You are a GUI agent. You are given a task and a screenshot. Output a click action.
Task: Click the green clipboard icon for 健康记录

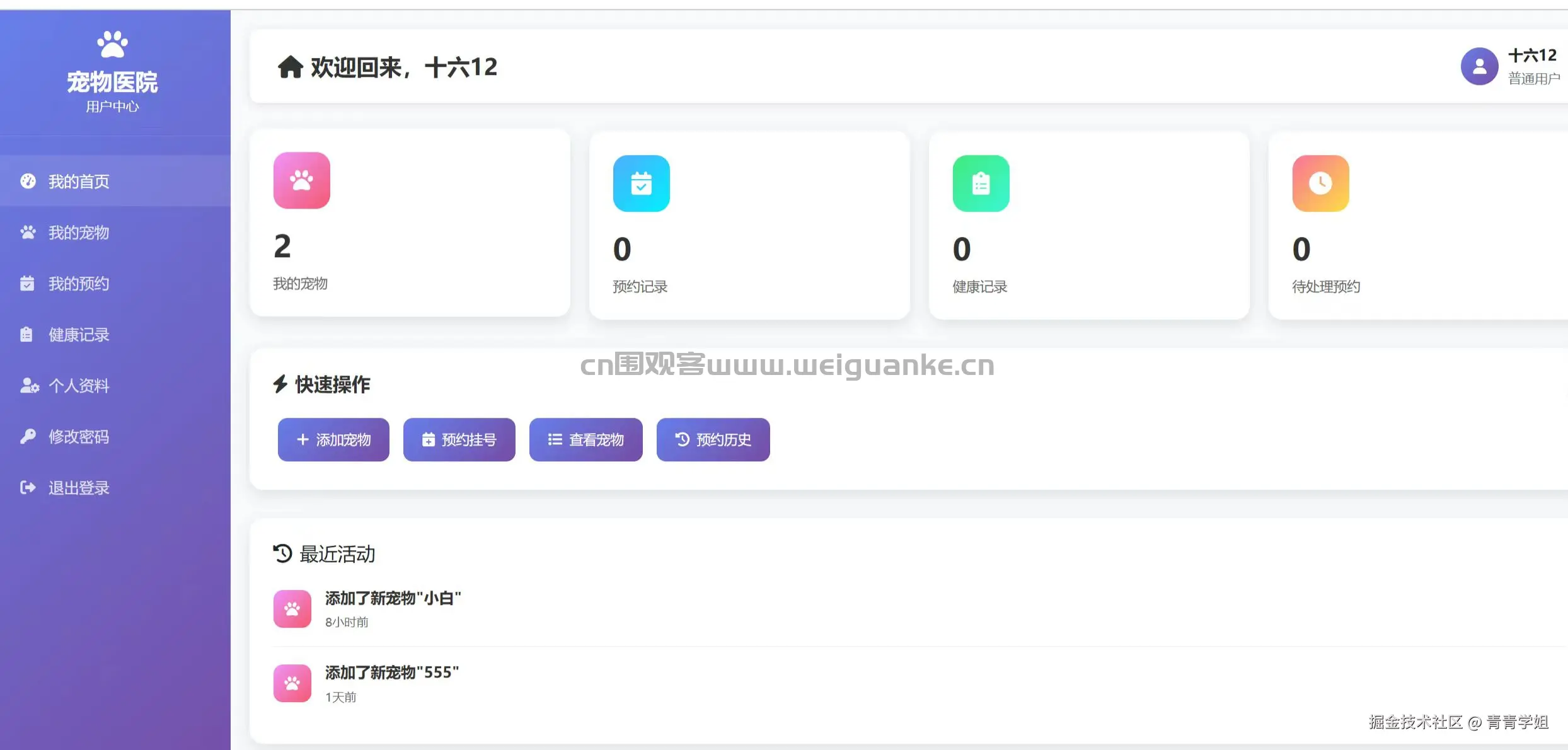[981, 183]
